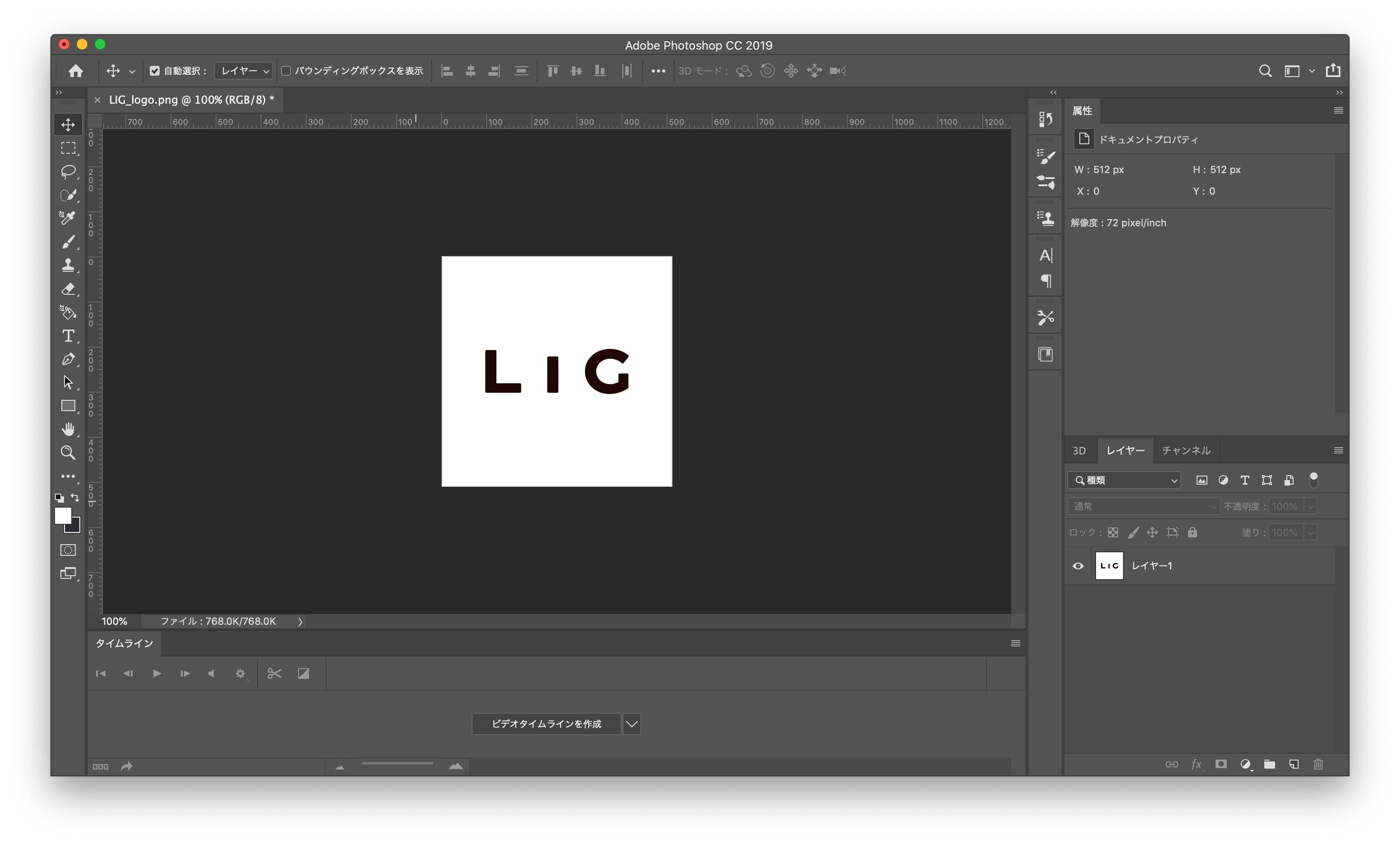The height and width of the screenshot is (843, 1400).
Task: Click the create new group folder icon
Action: [1269, 765]
